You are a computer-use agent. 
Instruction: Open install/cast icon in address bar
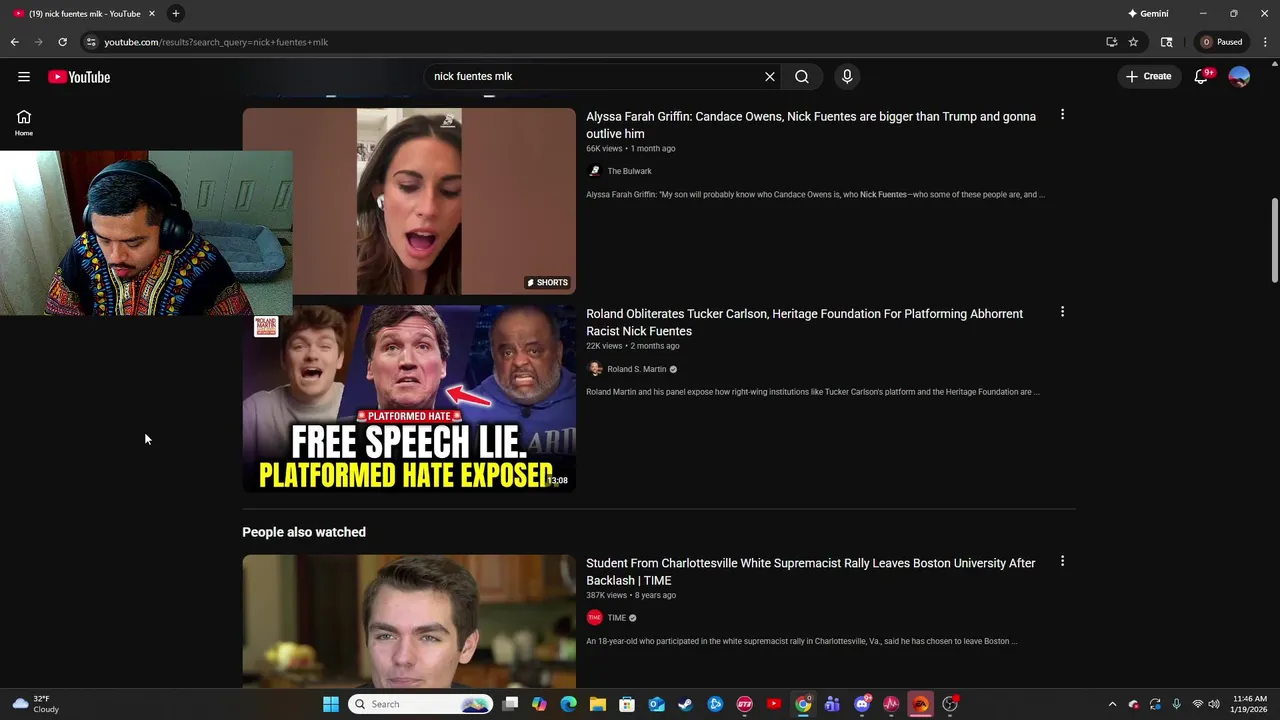1111,42
